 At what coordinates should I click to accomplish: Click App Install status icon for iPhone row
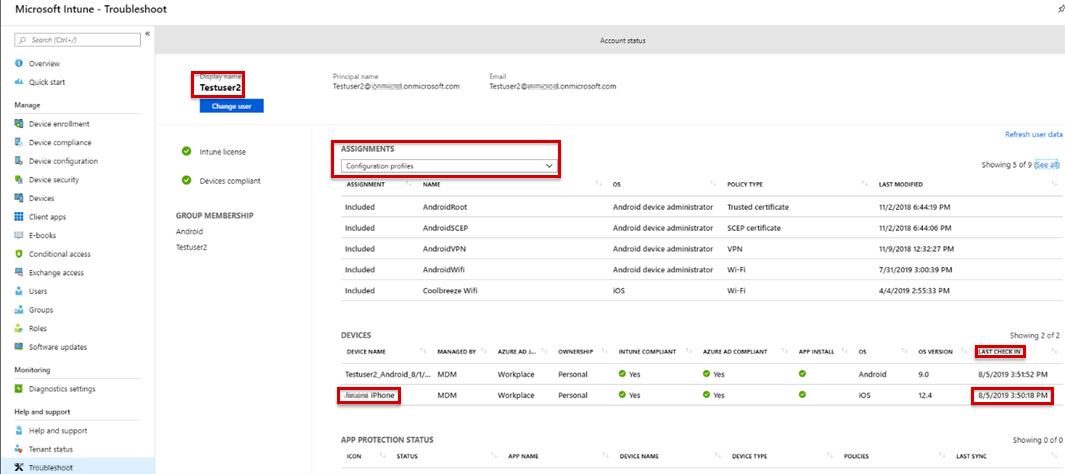click(802, 395)
